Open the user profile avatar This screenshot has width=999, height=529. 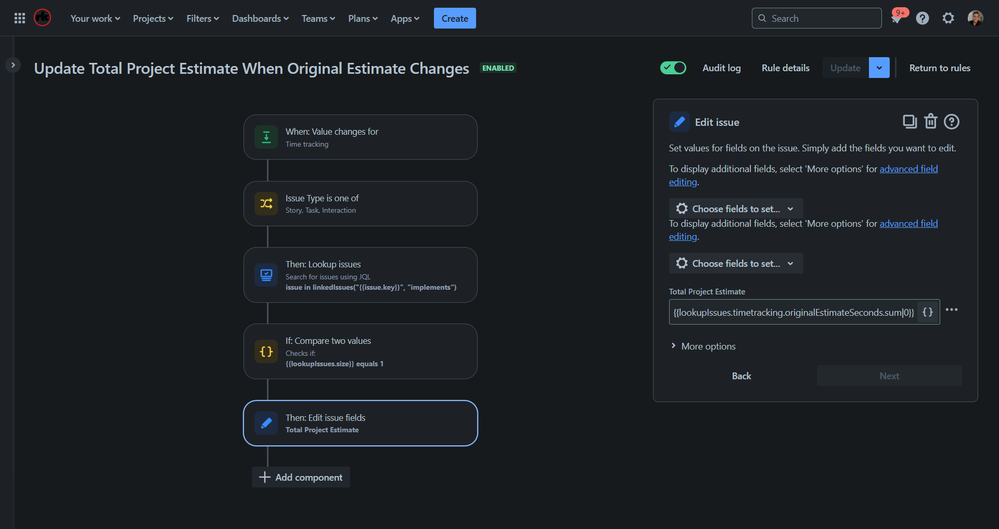(975, 18)
